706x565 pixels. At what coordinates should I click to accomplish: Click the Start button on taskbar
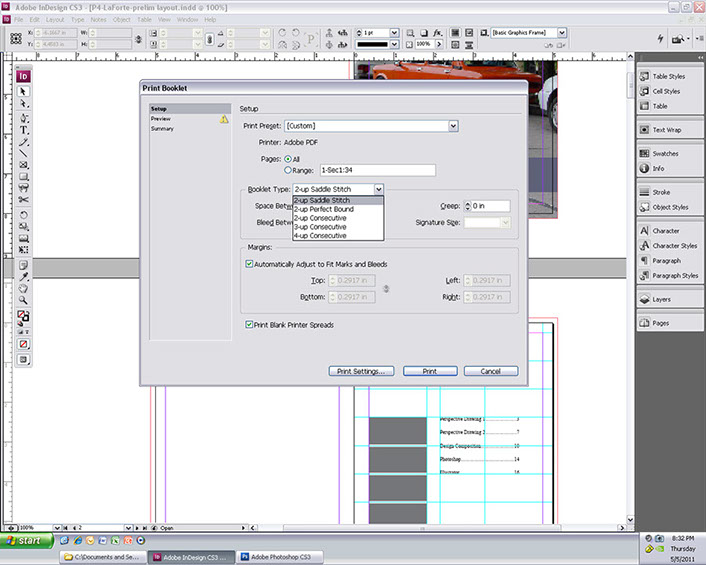[x=27, y=541]
